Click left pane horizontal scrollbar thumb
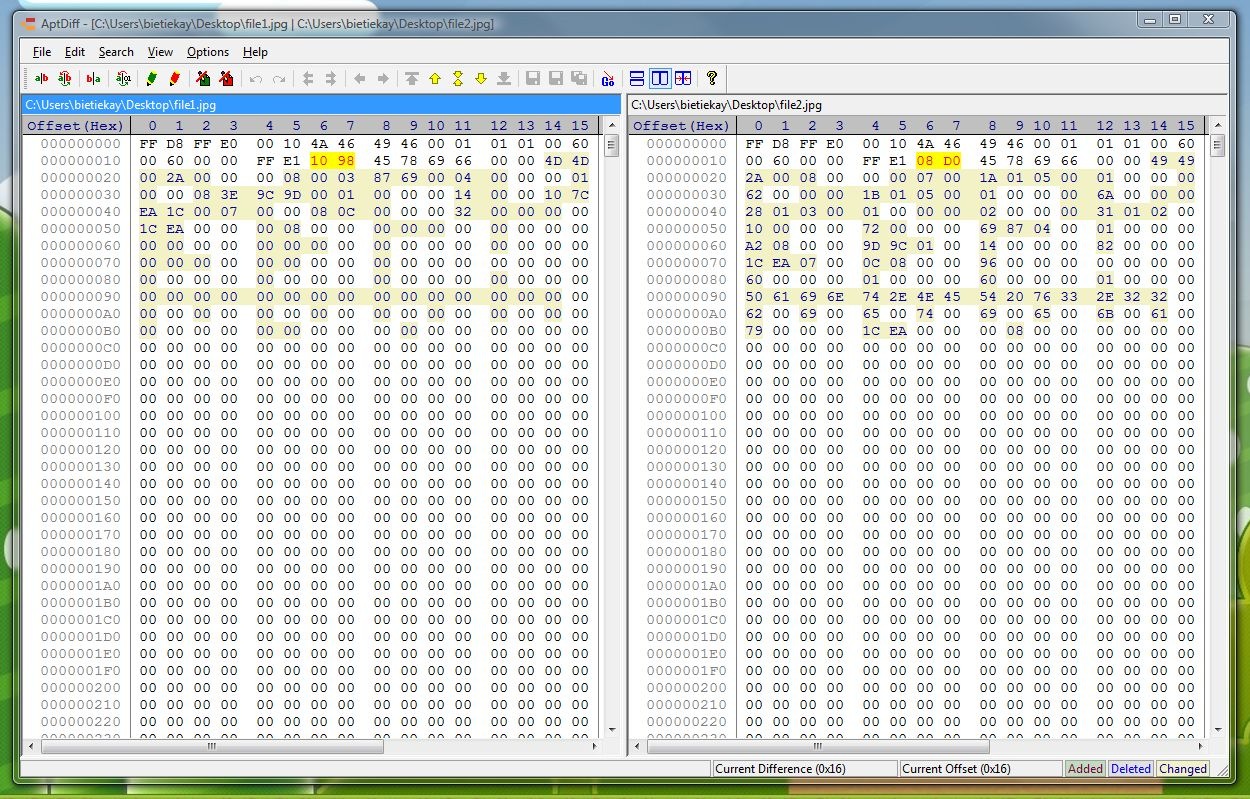This screenshot has height=799, width=1250. pyautogui.click(x=212, y=746)
